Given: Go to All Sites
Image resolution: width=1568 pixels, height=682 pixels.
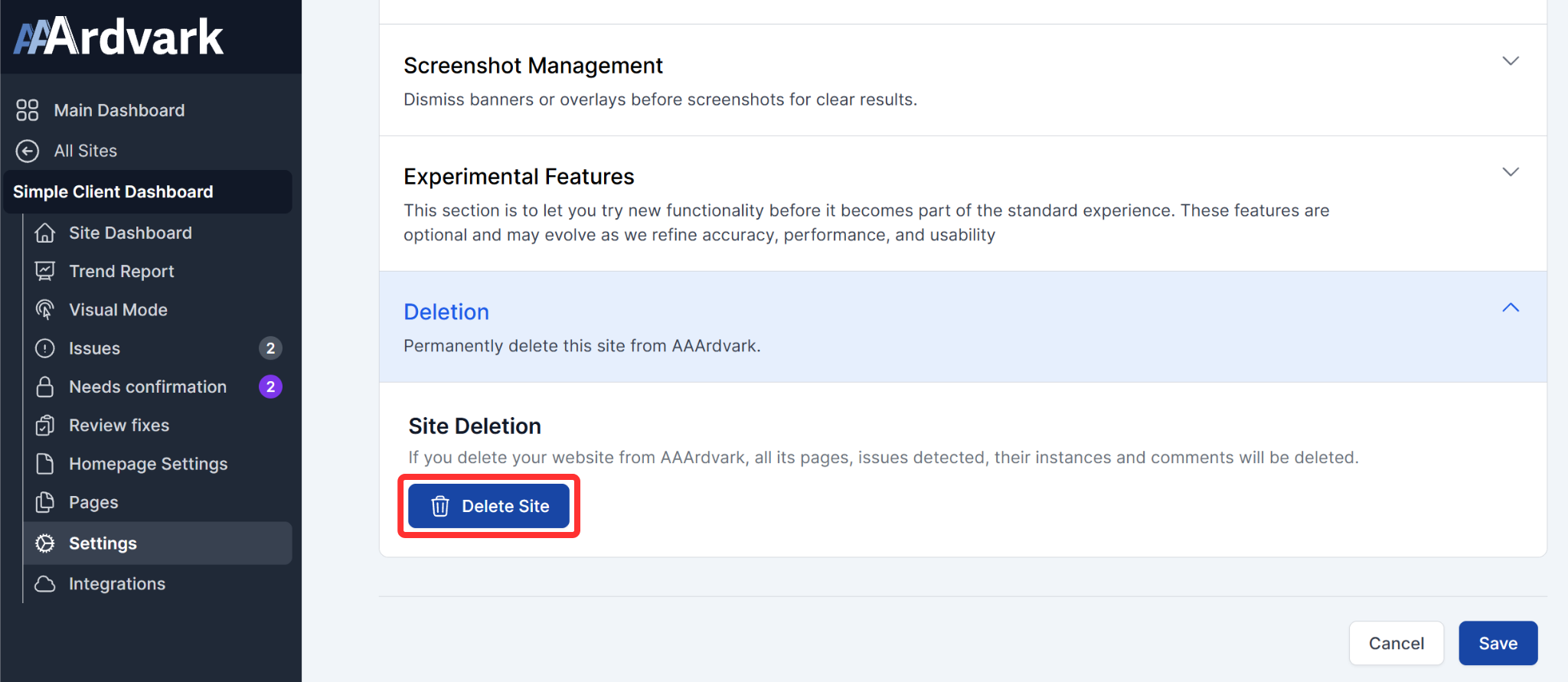Looking at the screenshot, I should click(85, 151).
